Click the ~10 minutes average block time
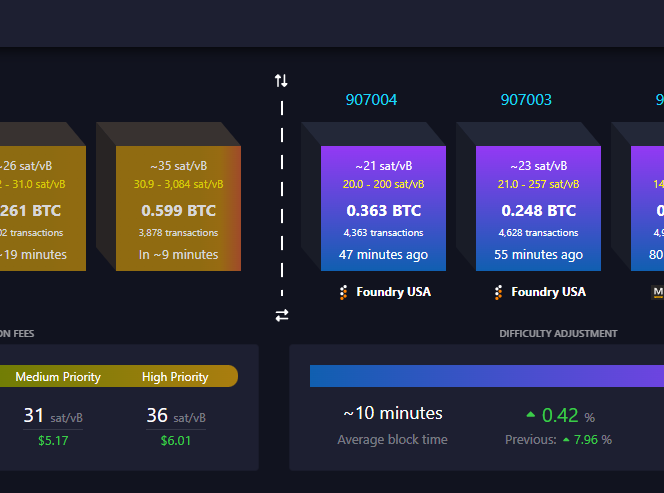664x493 pixels. tap(393, 413)
